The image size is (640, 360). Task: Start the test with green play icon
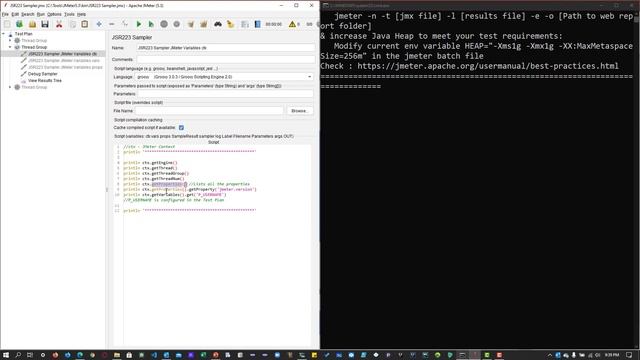pos(139,24)
